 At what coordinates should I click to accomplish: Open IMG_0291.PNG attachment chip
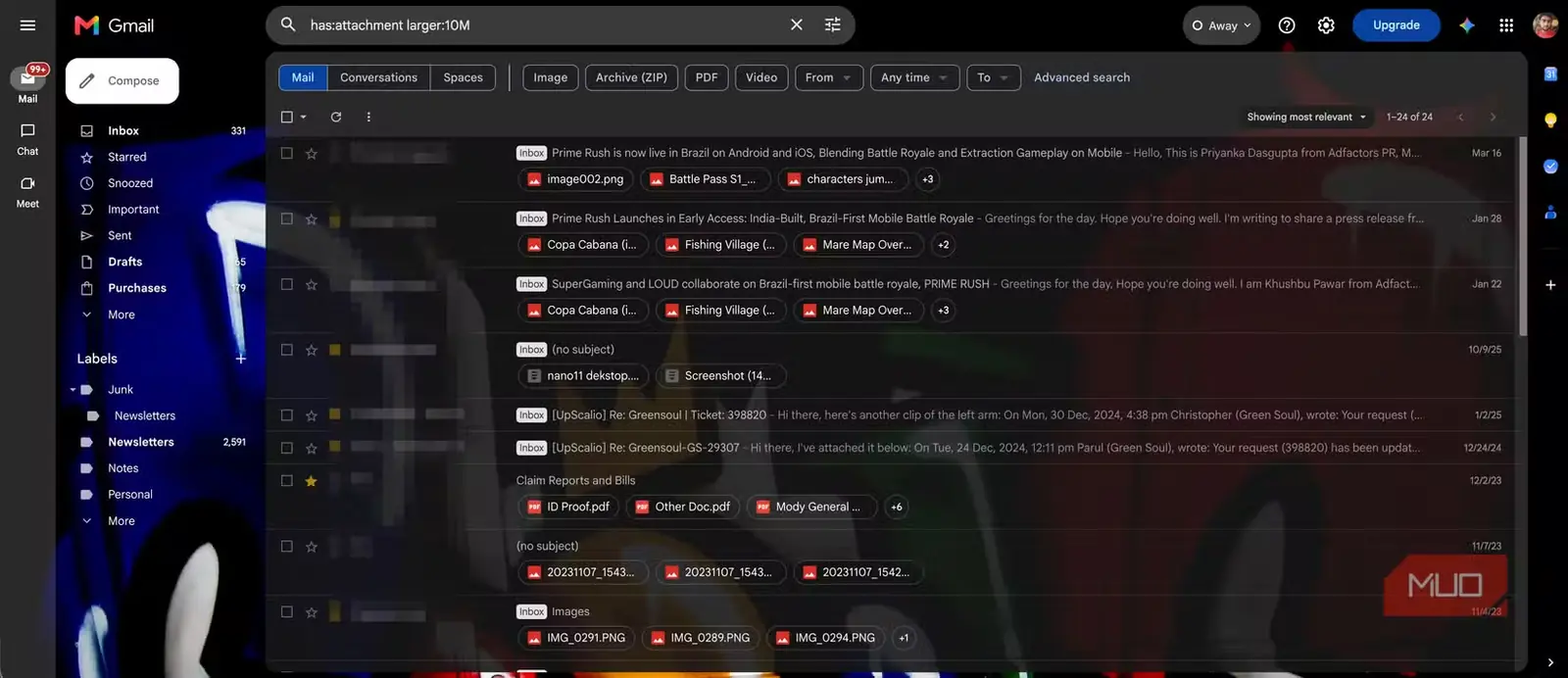coord(577,638)
